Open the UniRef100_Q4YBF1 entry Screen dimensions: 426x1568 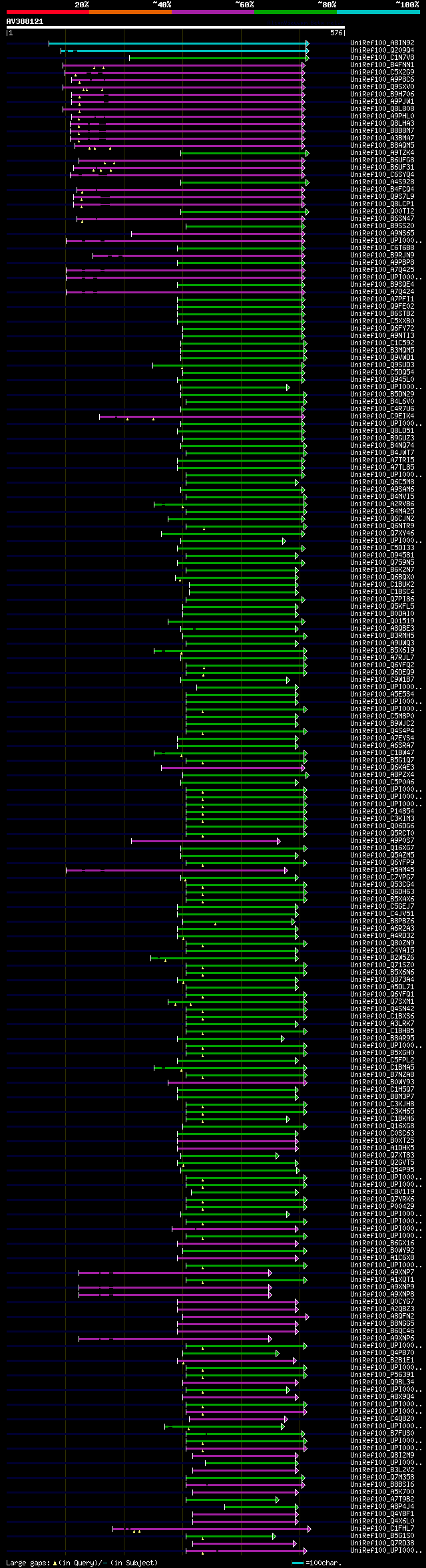(382, 1514)
